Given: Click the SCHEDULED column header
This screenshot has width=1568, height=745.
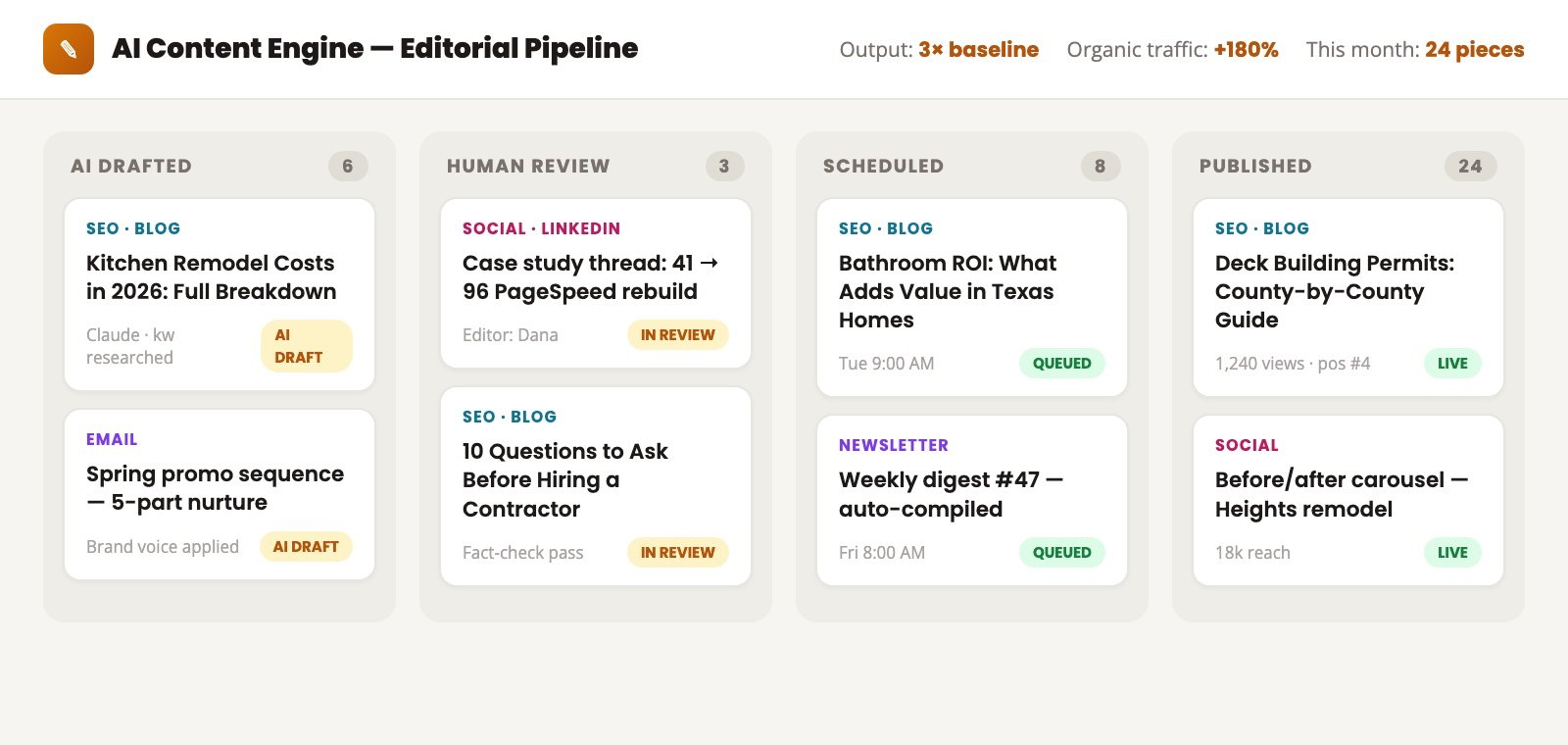Looking at the screenshot, I should click(883, 167).
